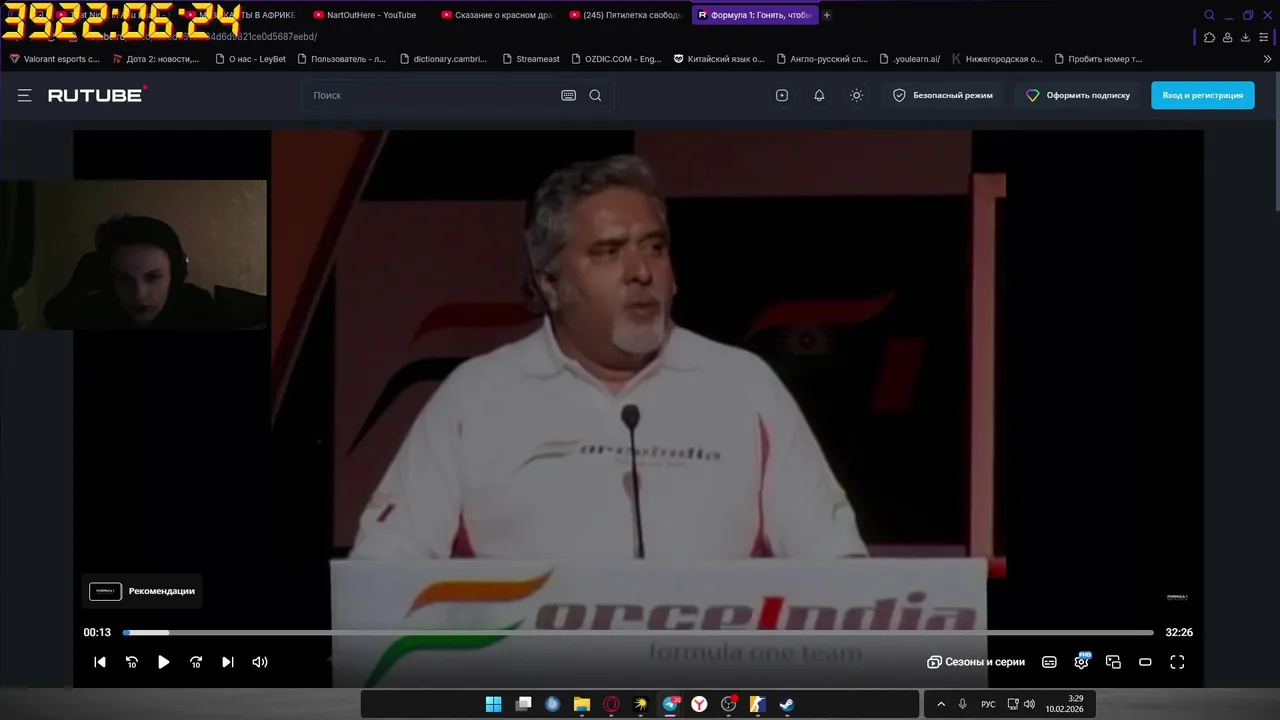Click the search magnifier icon
1280x720 pixels.
point(595,95)
